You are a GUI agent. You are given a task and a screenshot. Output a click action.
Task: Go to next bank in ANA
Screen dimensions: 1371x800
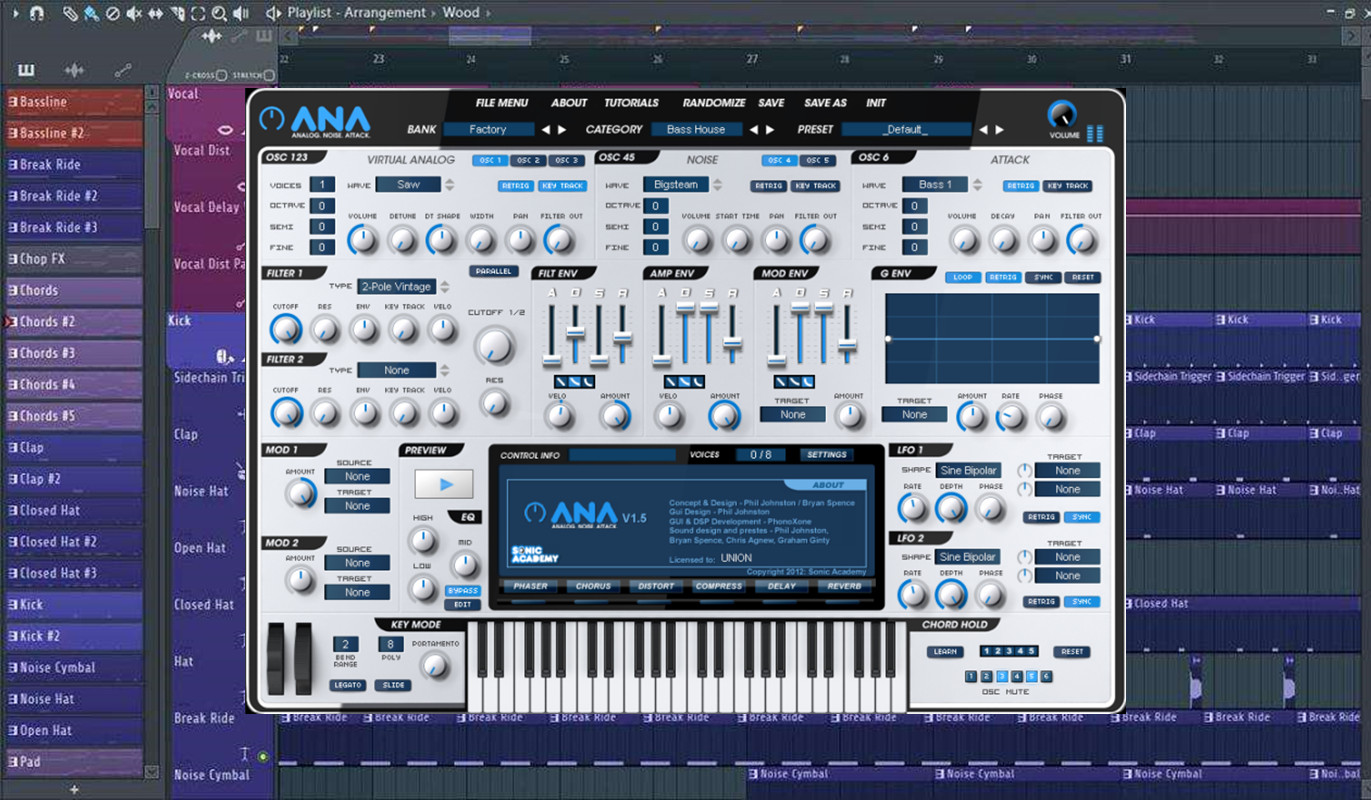pos(562,129)
